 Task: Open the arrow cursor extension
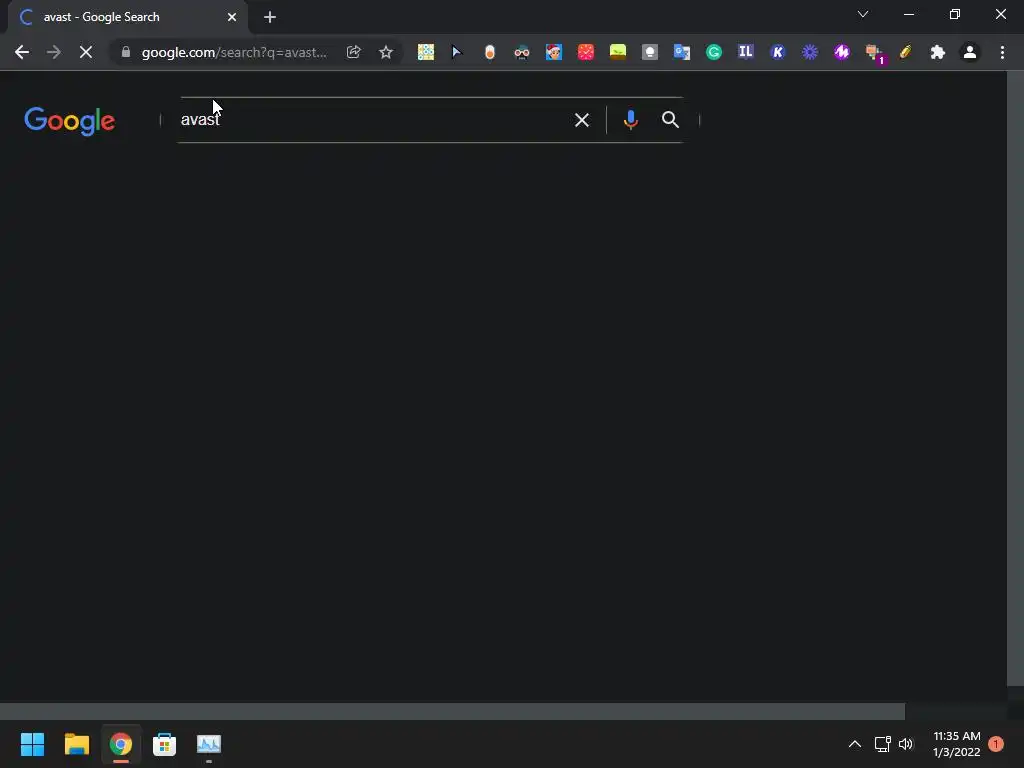[x=457, y=52]
